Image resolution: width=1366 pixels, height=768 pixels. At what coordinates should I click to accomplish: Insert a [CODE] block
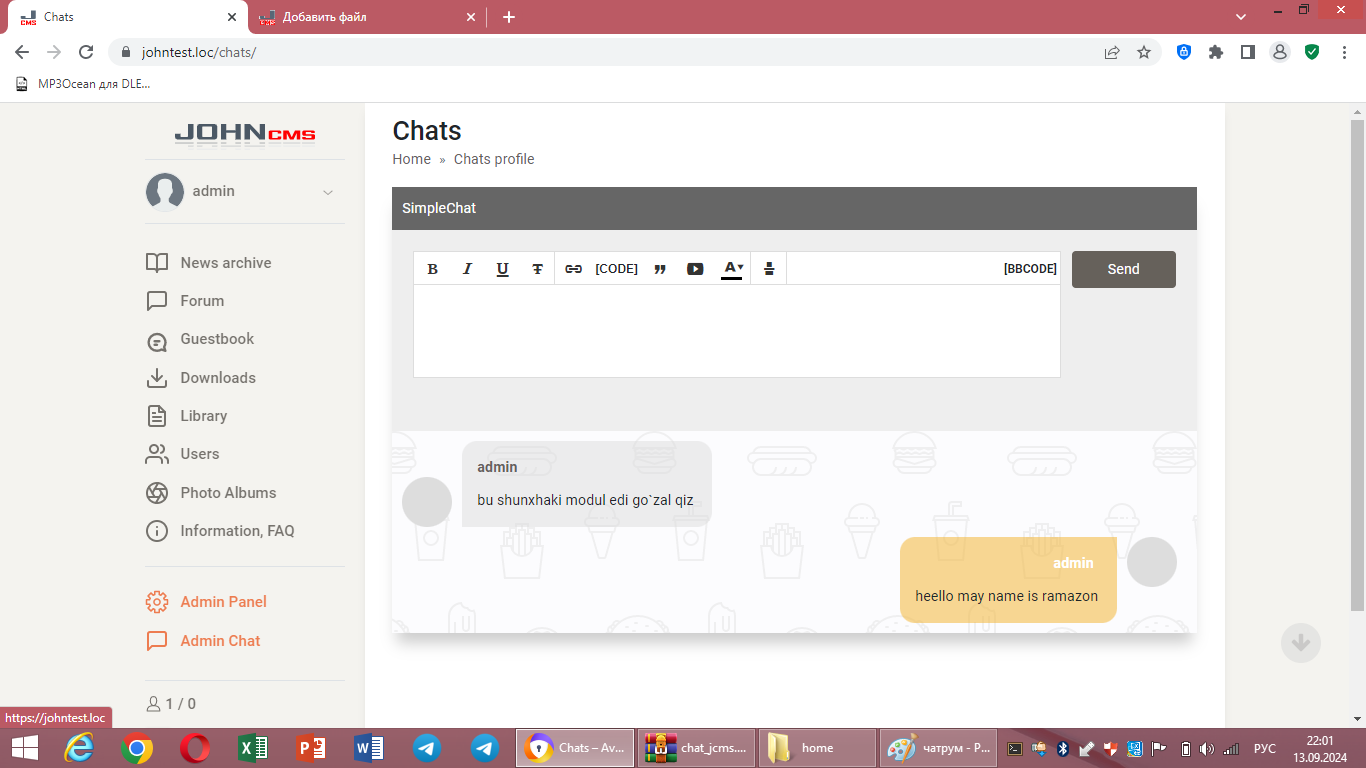[x=616, y=269]
